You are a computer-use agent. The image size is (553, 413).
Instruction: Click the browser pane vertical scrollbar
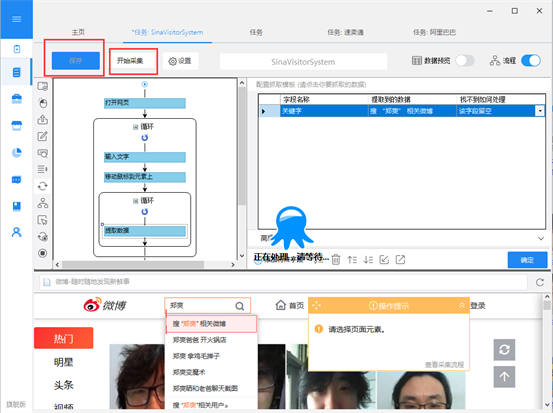click(x=547, y=305)
